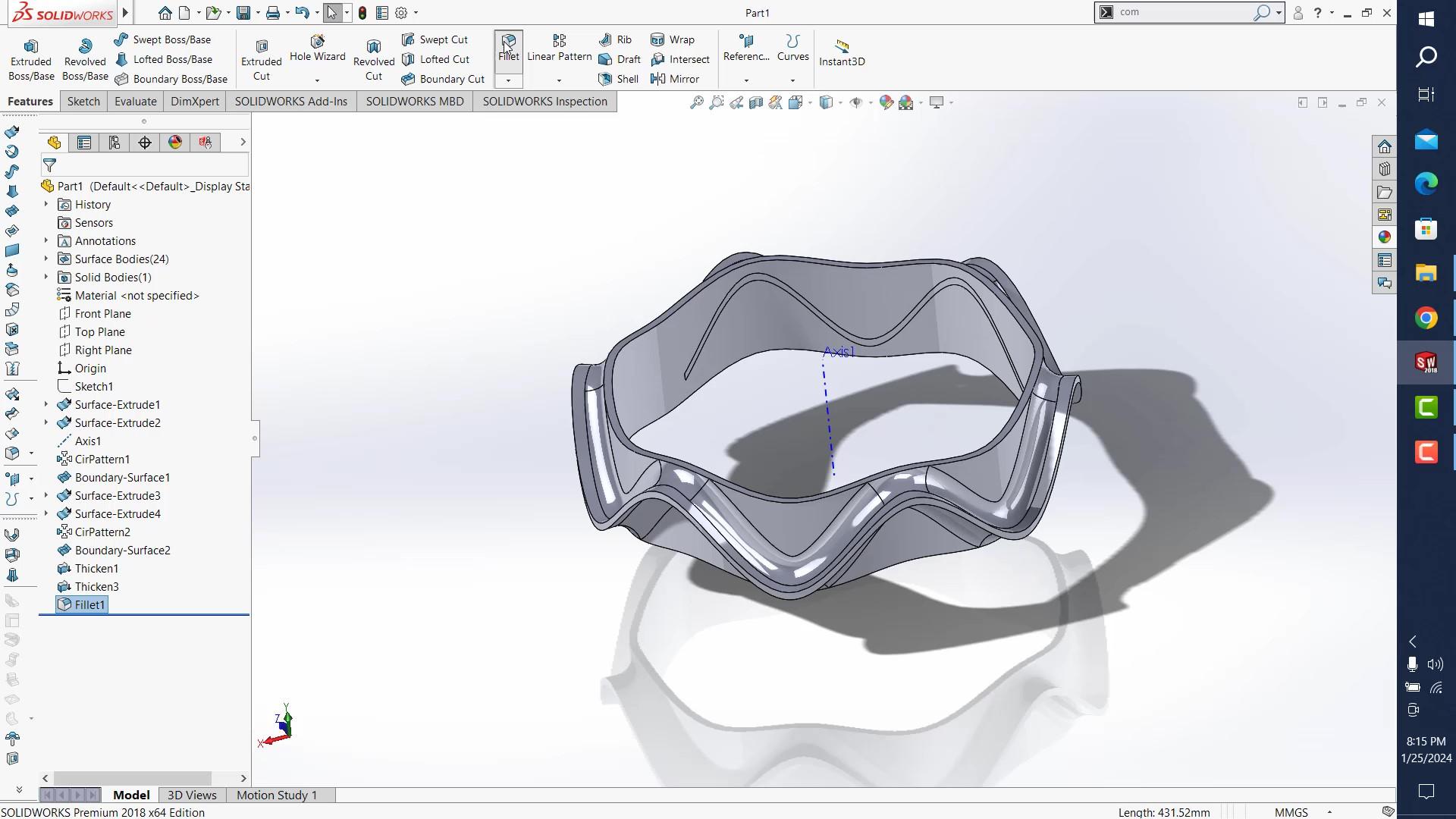Viewport: 1456px width, 819px height.
Task: Click the Zoom to Fit icon
Action: tap(696, 102)
